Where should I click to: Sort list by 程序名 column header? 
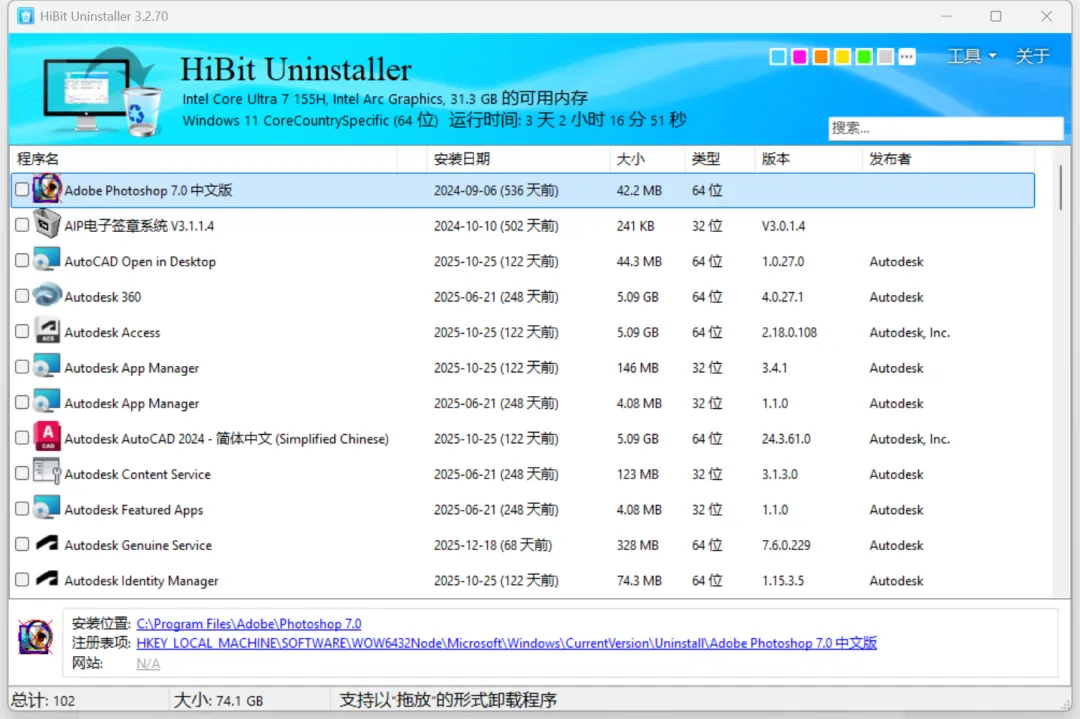point(204,159)
